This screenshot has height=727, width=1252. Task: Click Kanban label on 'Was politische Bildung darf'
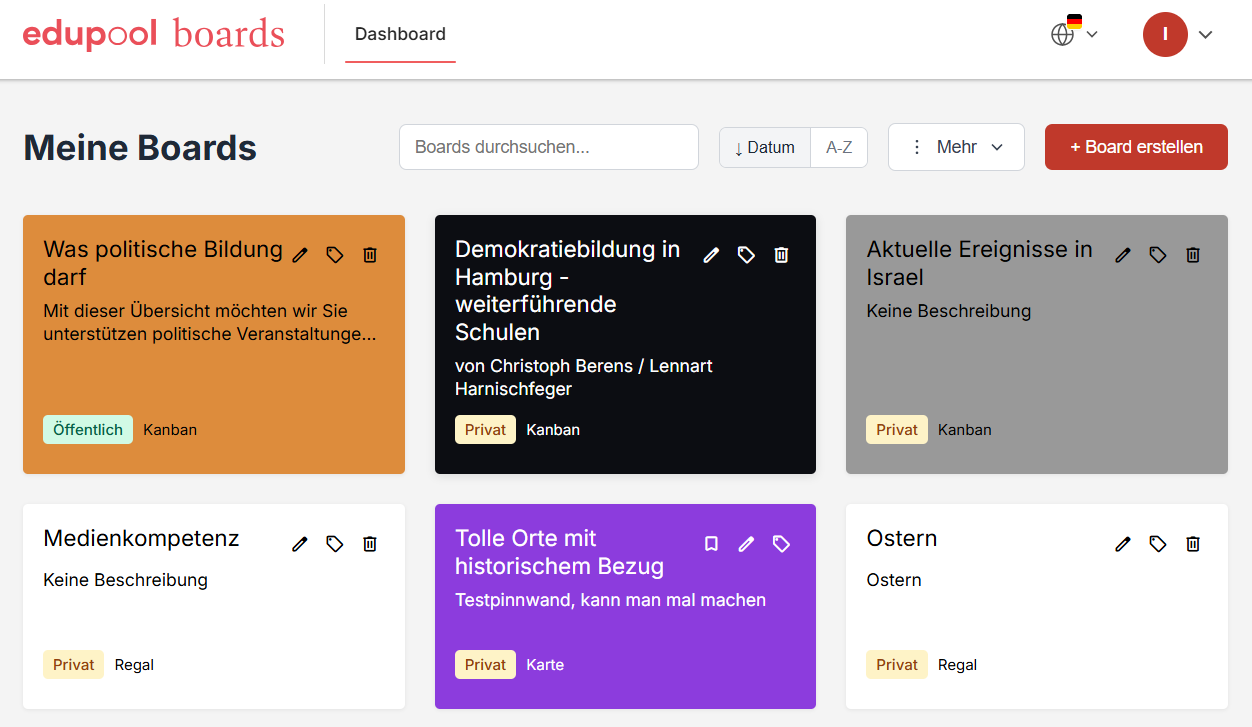pyautogui.click(x=170, y=430)
